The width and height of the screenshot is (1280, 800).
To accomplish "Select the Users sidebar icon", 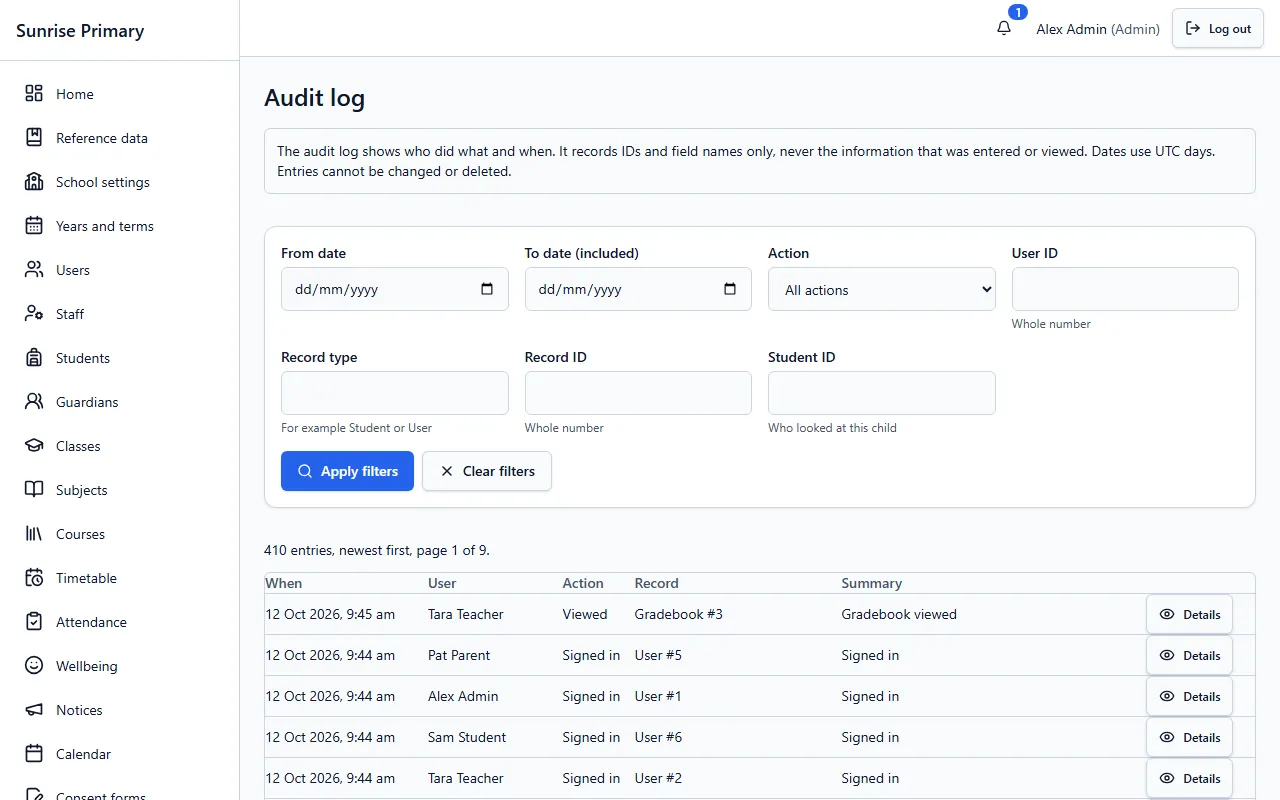I will pyautogui.click(x=34, y=269).
